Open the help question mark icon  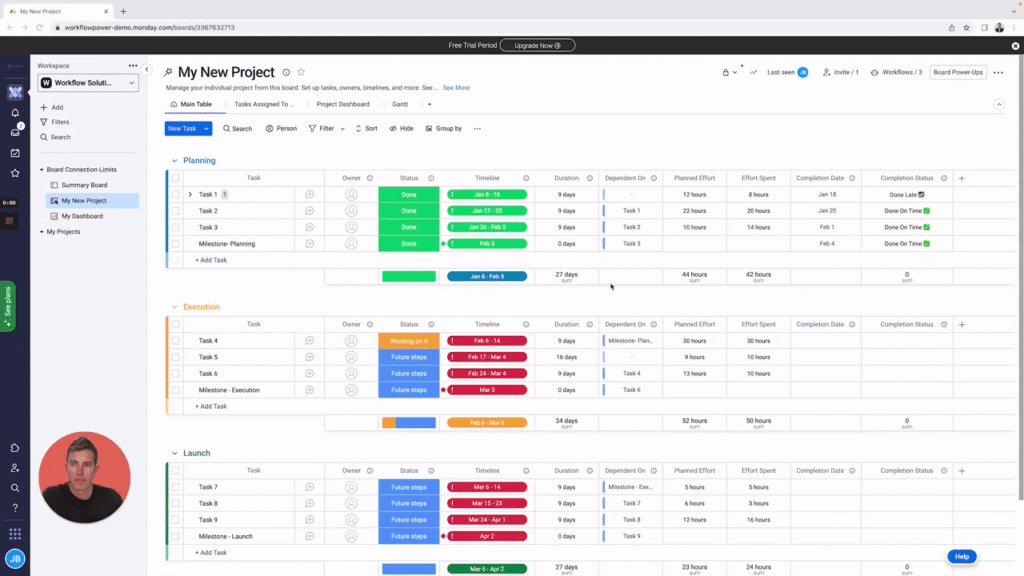pyautogui.click(x=15, y=507)
